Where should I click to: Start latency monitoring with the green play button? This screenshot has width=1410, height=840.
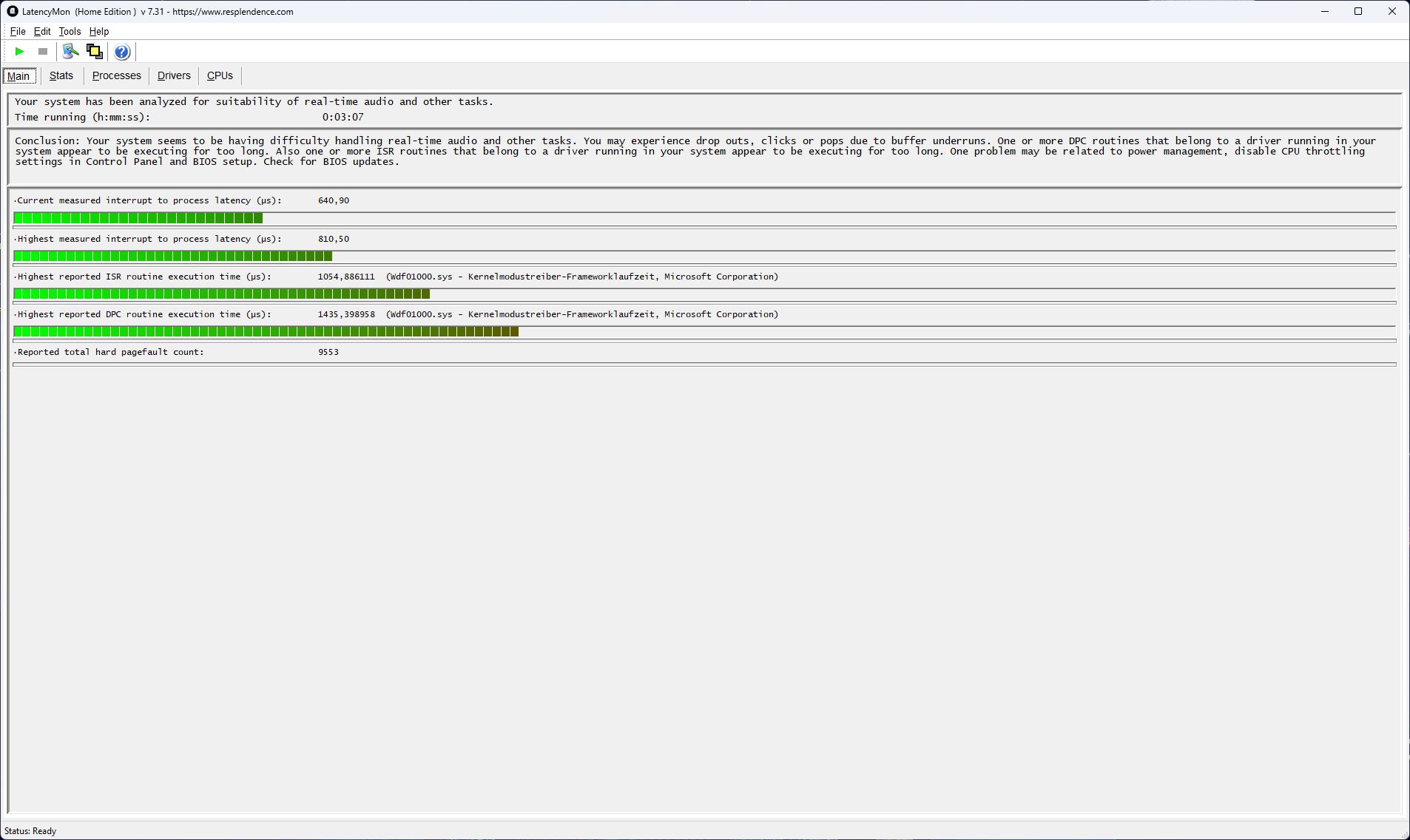pyautogui.click(x=20, y=52)
